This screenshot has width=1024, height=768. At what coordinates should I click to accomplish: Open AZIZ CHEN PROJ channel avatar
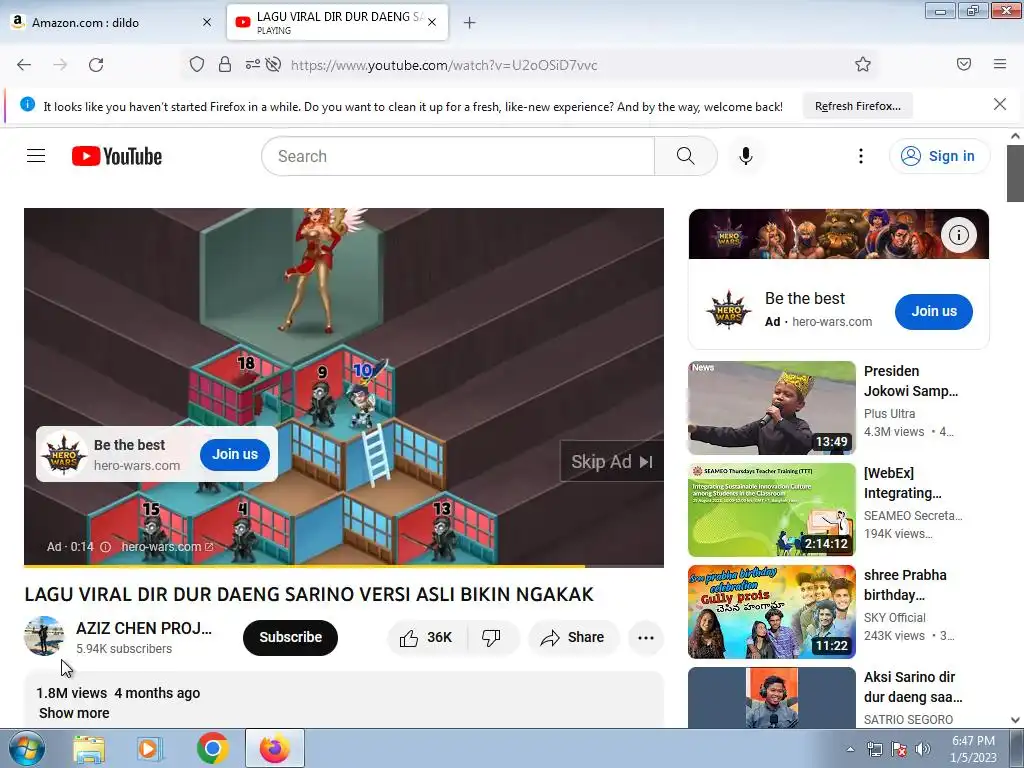44,636
